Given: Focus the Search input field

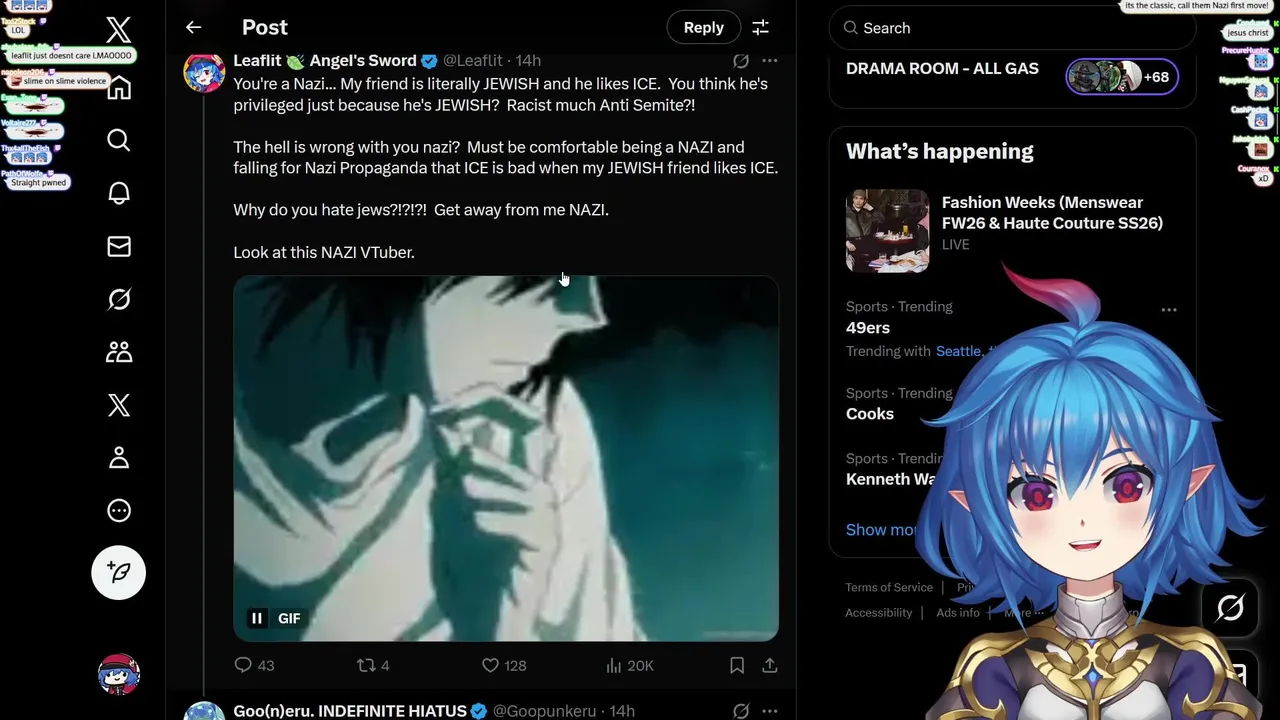Looking at the screenshot, I should [1012, 28].
